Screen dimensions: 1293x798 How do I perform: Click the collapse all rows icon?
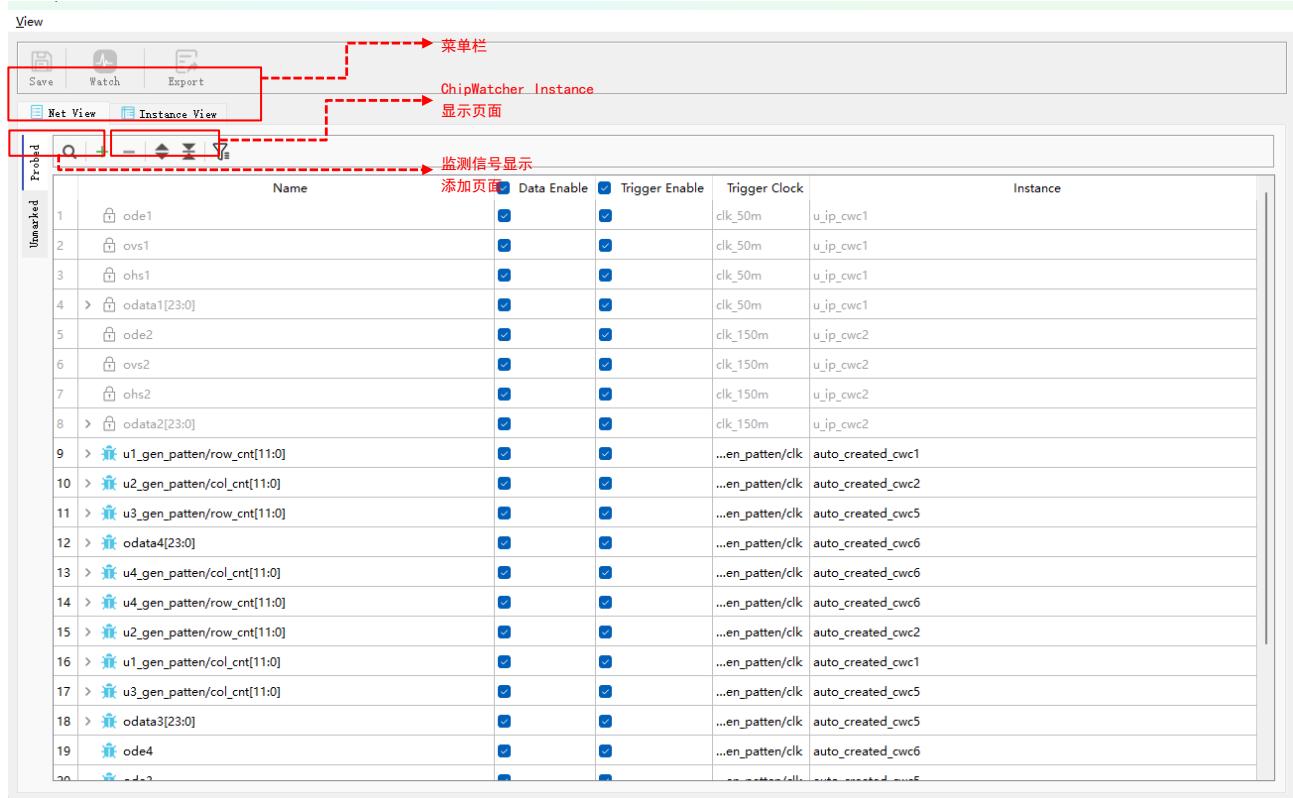[188, 152]
